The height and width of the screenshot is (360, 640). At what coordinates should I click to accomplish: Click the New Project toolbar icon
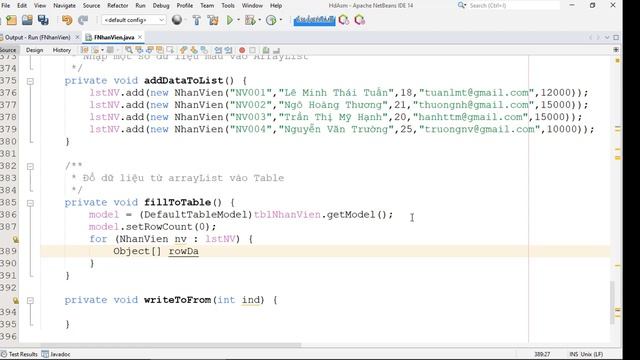(x=11, y=20)
